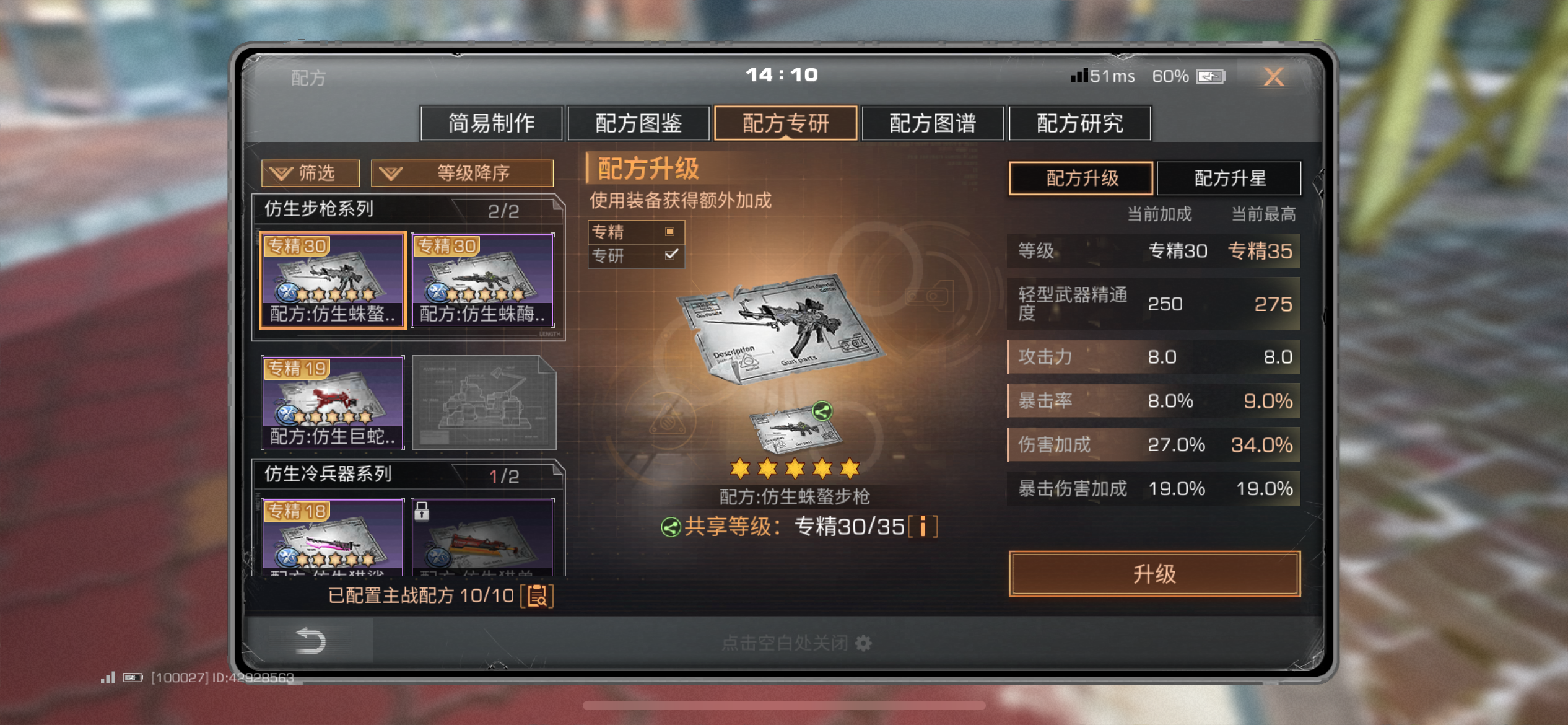This screenshot has height=725, width=1568.
Task: Open the 等级降序 sort dropdown
Action: pyautogui.click(x=462, y=173)
